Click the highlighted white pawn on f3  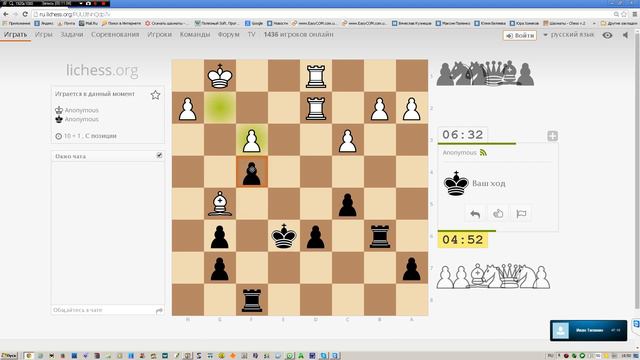(x=252, y=140)
